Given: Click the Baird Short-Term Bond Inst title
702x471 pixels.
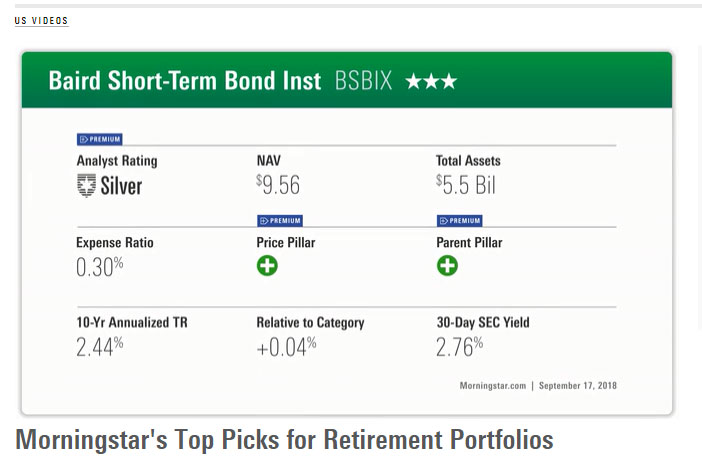Looking at the screenshot, I should [x=185, y=81].
